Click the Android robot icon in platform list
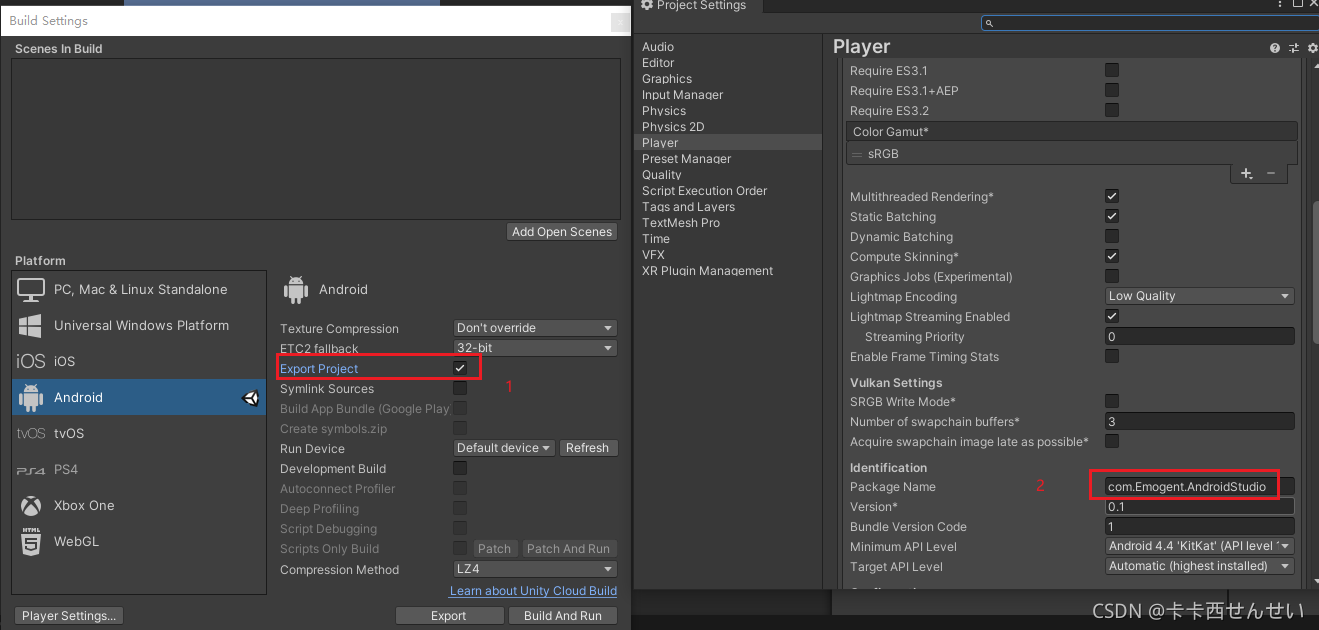The height and width of the screenshot is (630, 1319). (x=31, y=397)
